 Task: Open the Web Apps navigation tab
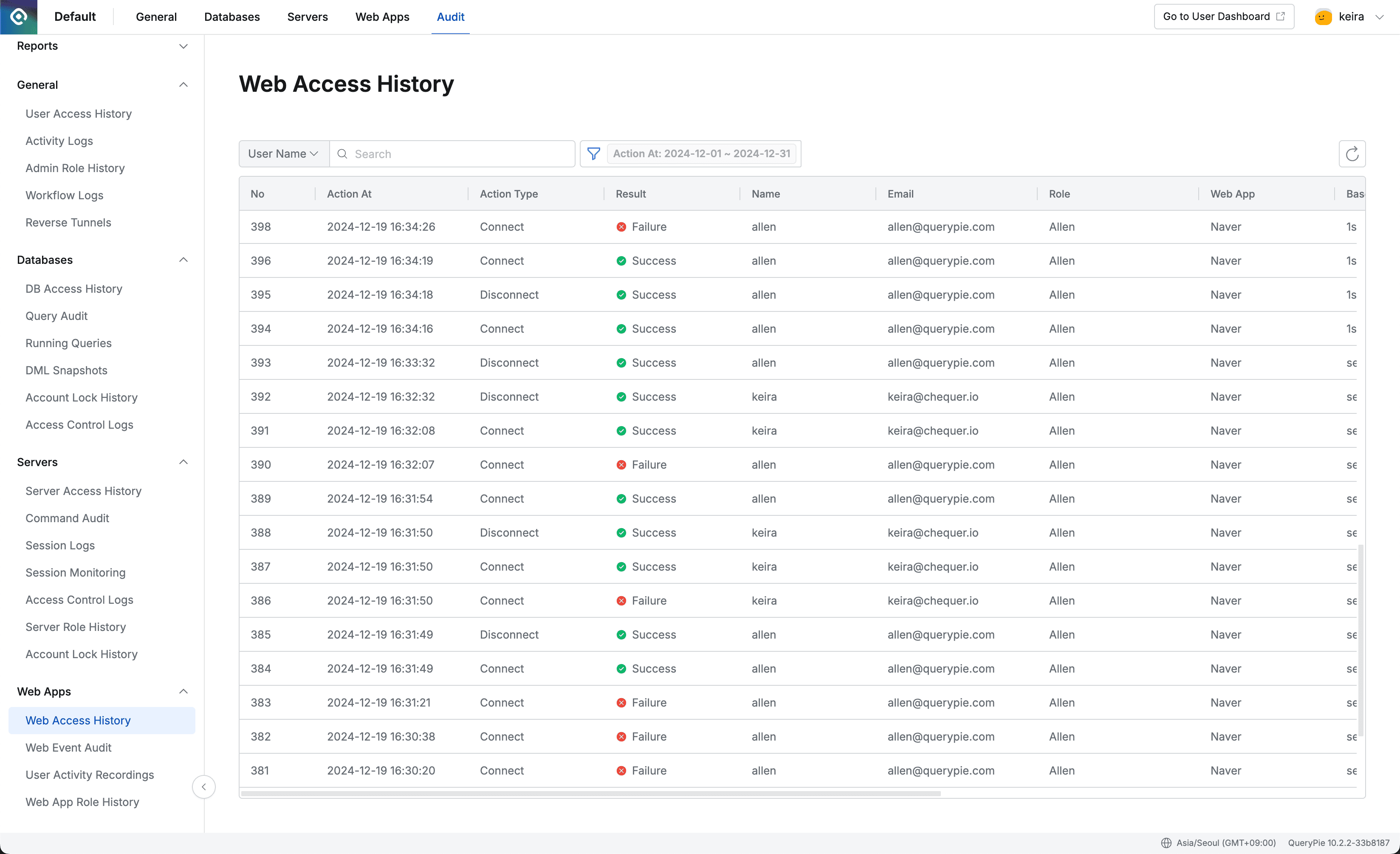[382, 17]
